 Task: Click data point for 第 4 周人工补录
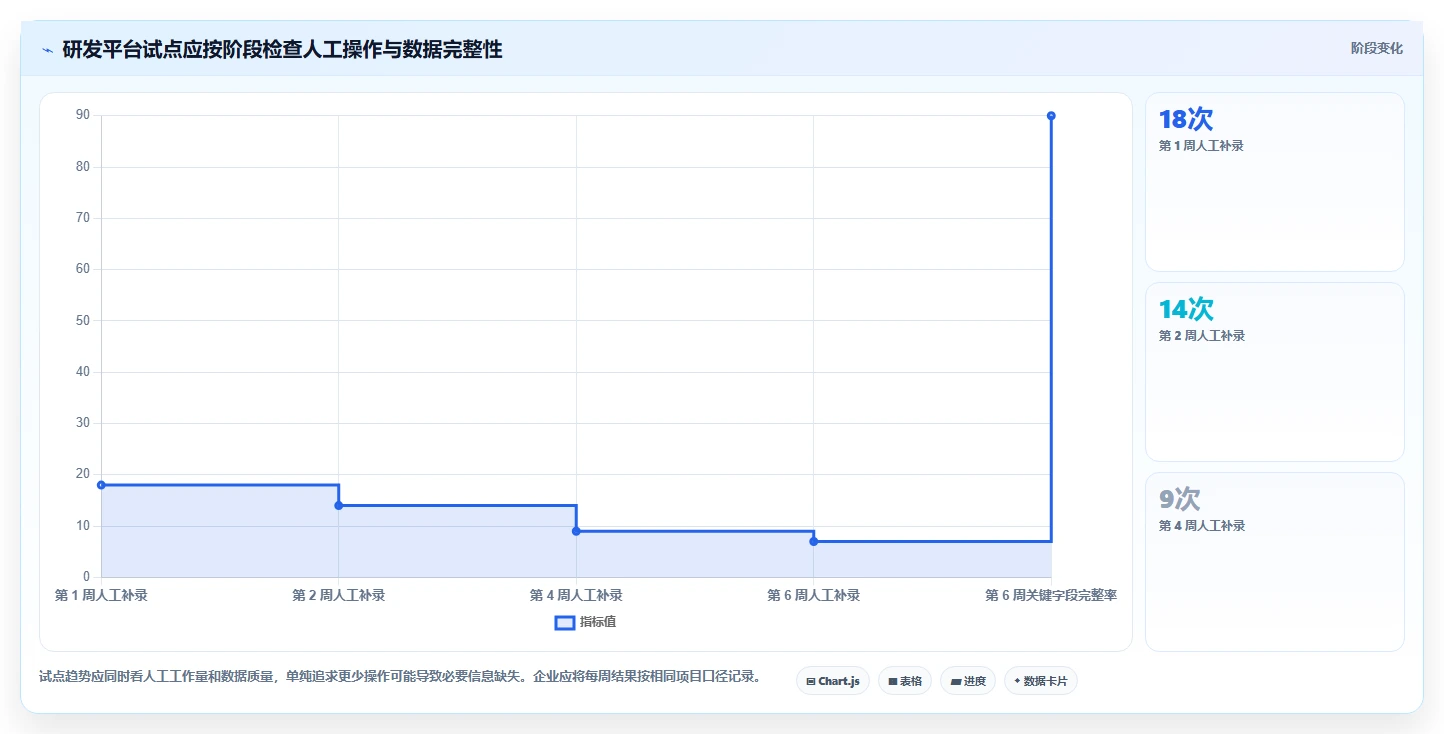[576, 531]
